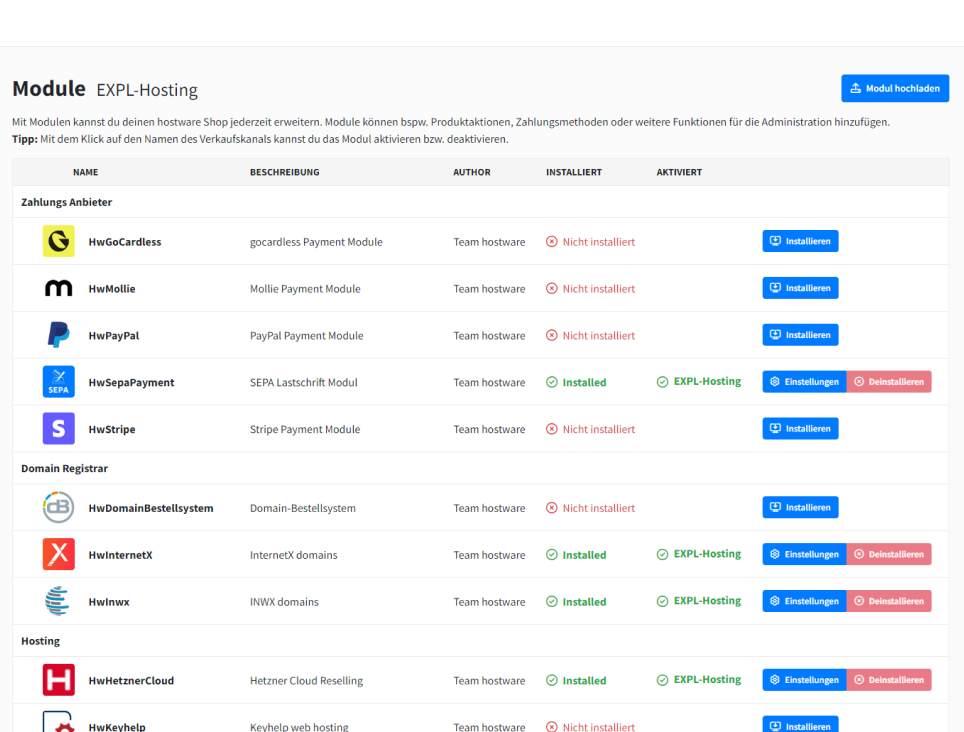Click the HwHetznerCloud module logo
The image size is (964, 732).
58,680
